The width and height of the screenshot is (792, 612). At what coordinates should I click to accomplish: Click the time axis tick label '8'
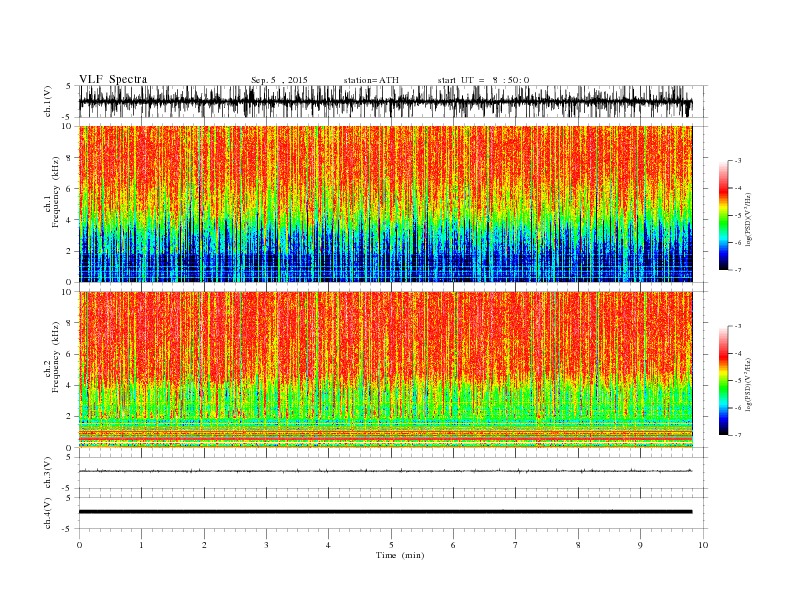tap(578, 545)
